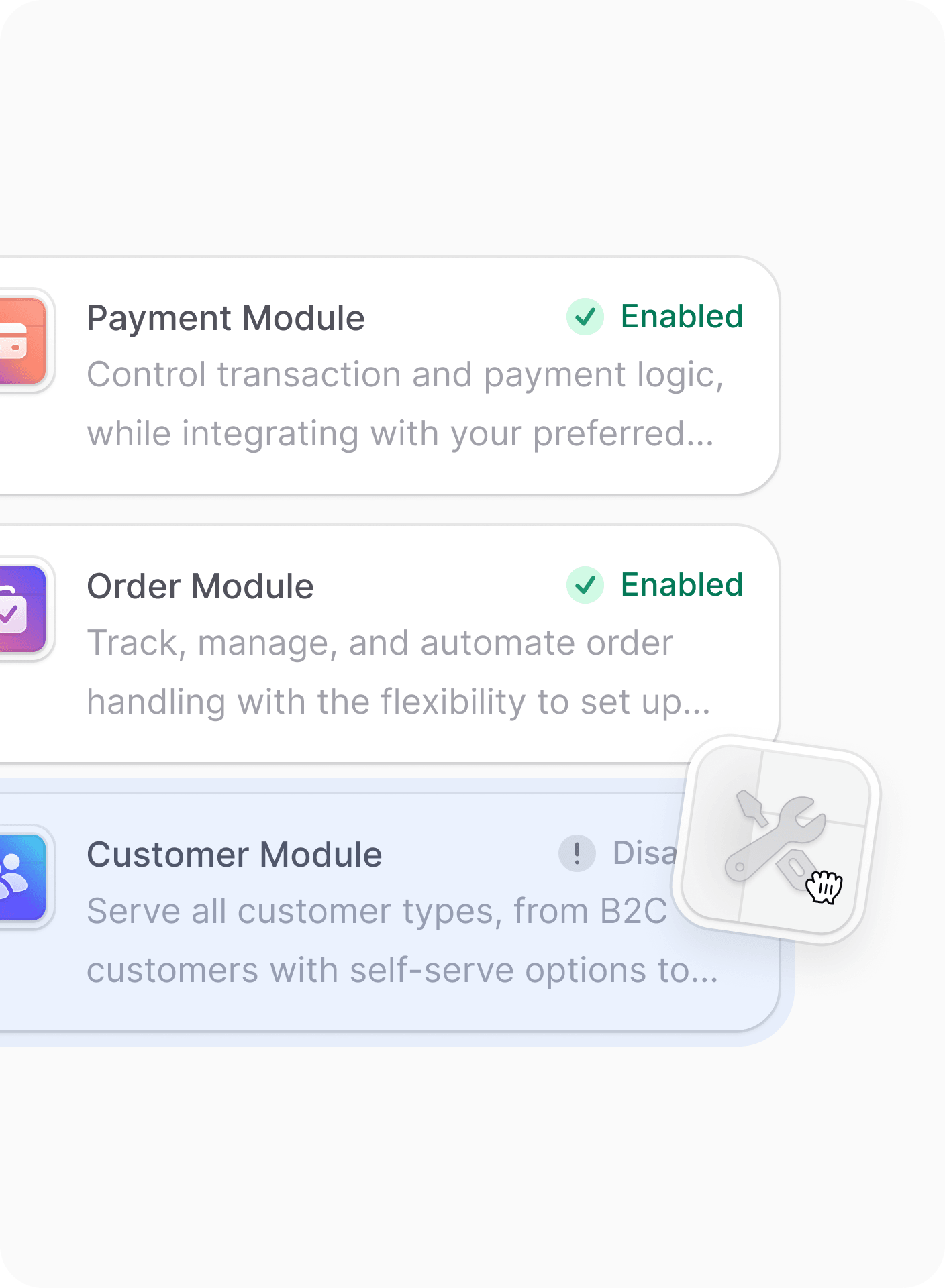Toggle the Payment Module Enabled status

(x=681, y=317)
